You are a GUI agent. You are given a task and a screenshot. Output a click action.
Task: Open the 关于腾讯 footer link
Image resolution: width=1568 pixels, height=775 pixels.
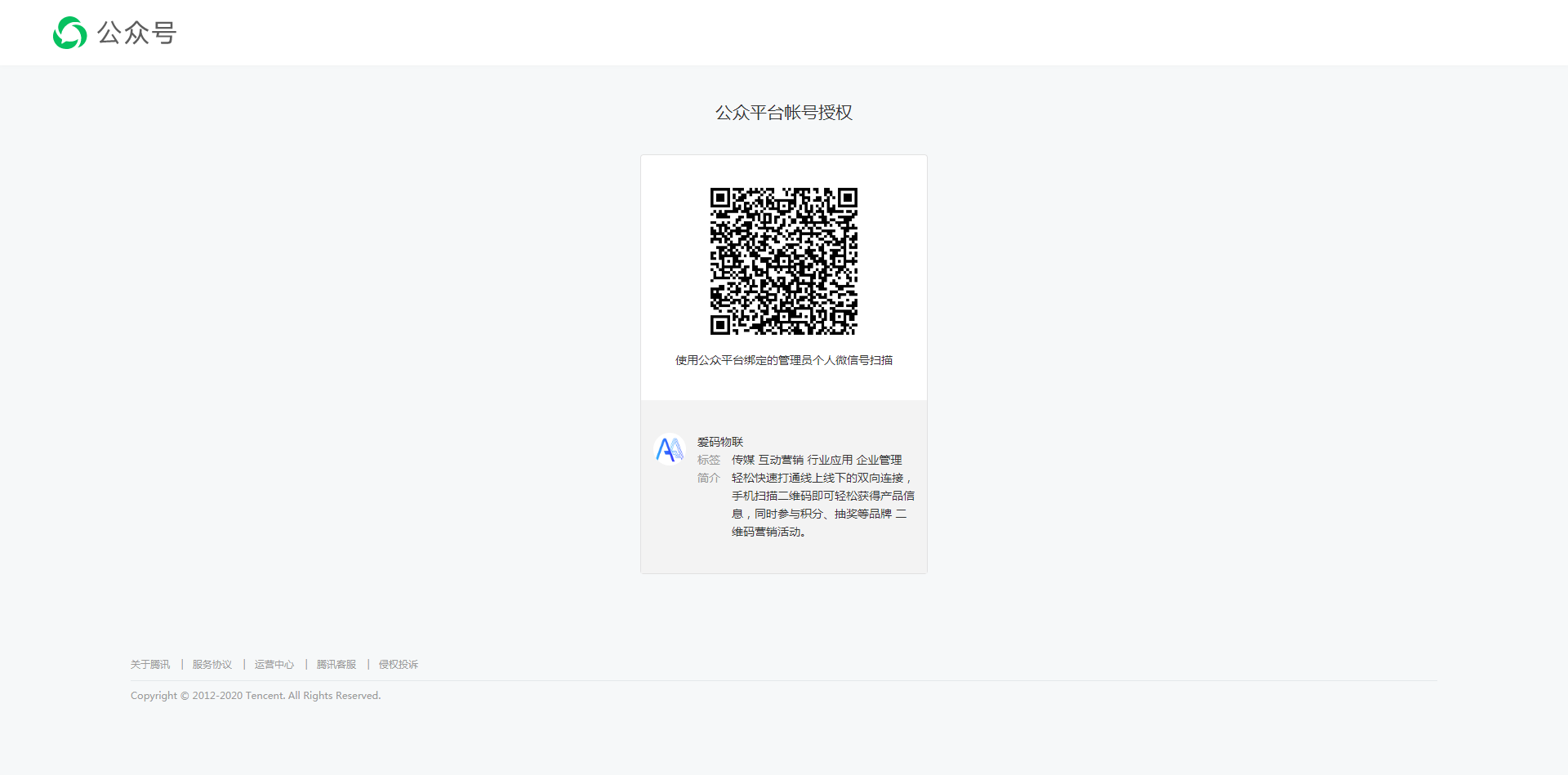point(150,665)
